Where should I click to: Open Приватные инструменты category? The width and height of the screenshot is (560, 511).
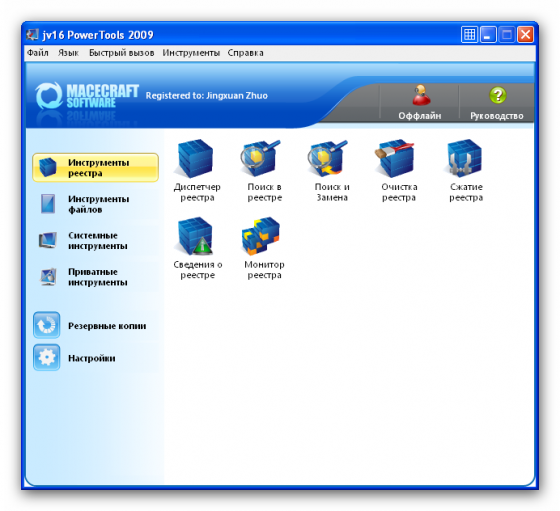coord(95,277)
